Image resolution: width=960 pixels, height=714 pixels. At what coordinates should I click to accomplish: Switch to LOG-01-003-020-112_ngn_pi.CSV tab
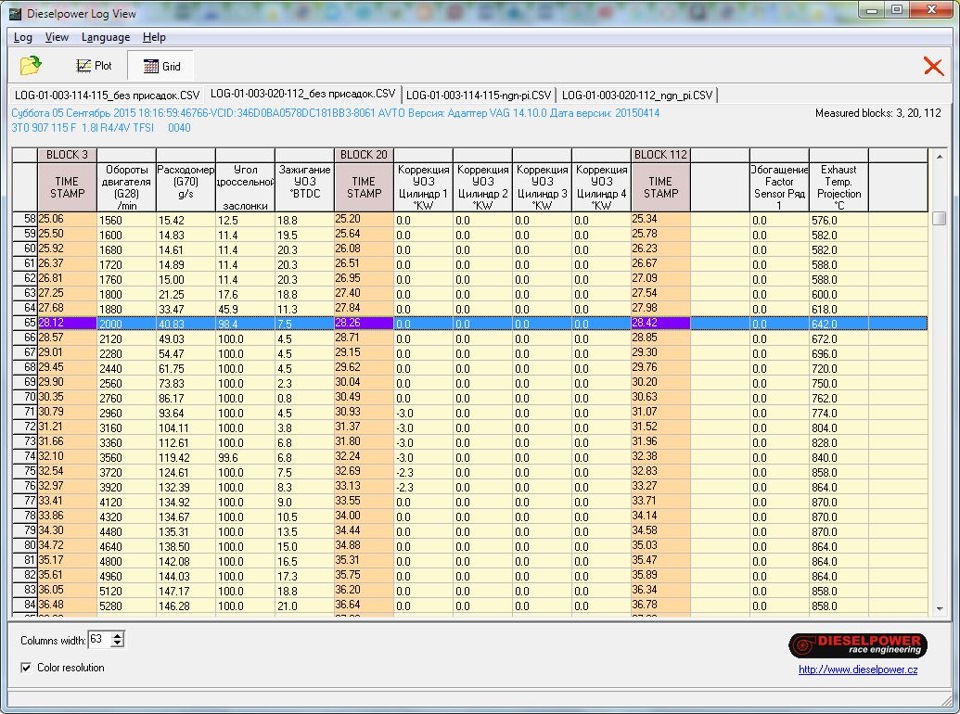coord(637,95)
